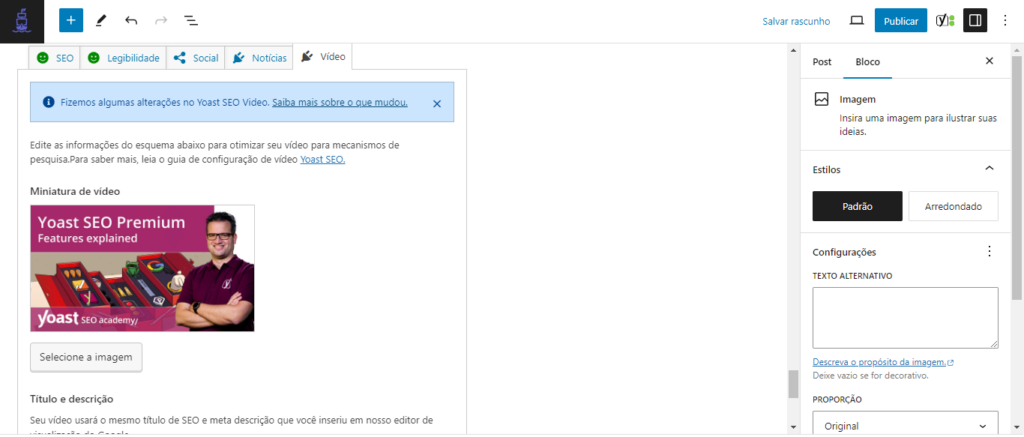This screenshot has height=437, width=1024.
Task: Click the editor vertical scrollbar thumb
Action: click(793, 383)
